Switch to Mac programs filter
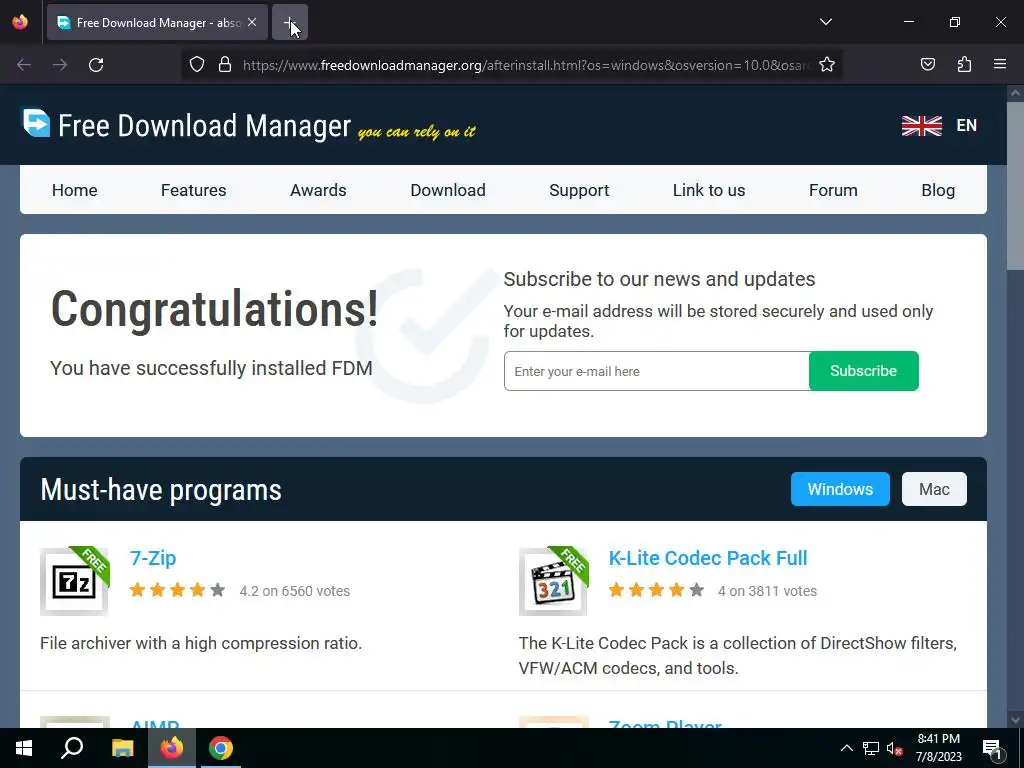Viewport: 1024px width, 768px height. coord(934,489)
